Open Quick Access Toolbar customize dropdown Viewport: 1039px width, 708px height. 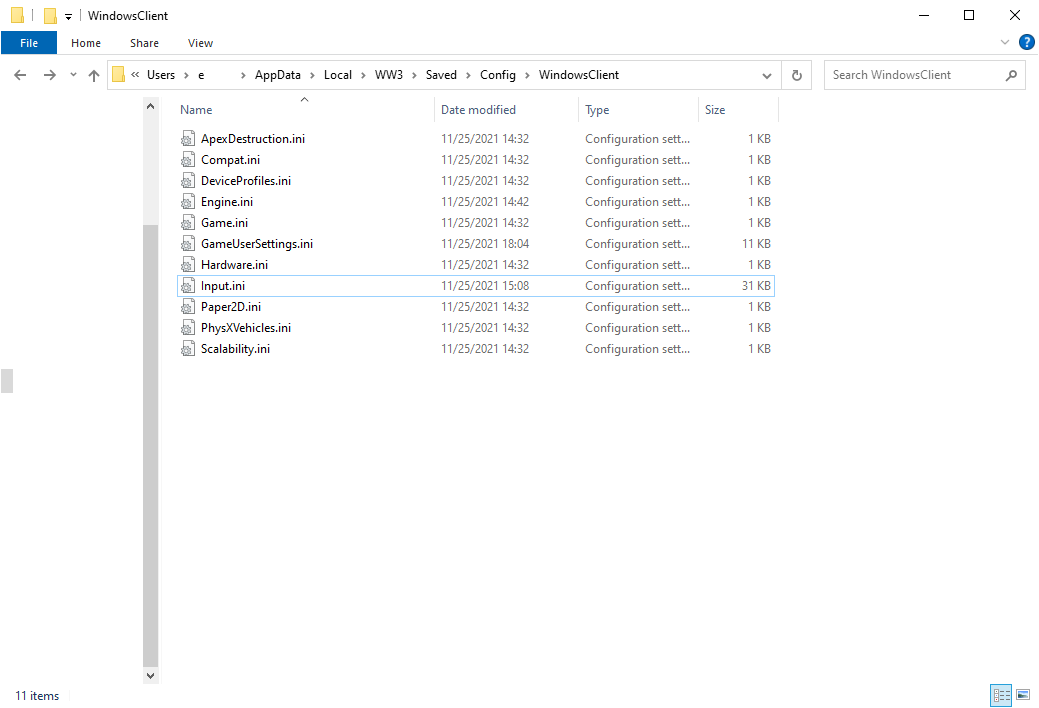pyautogui.click(x=68, y=17)
